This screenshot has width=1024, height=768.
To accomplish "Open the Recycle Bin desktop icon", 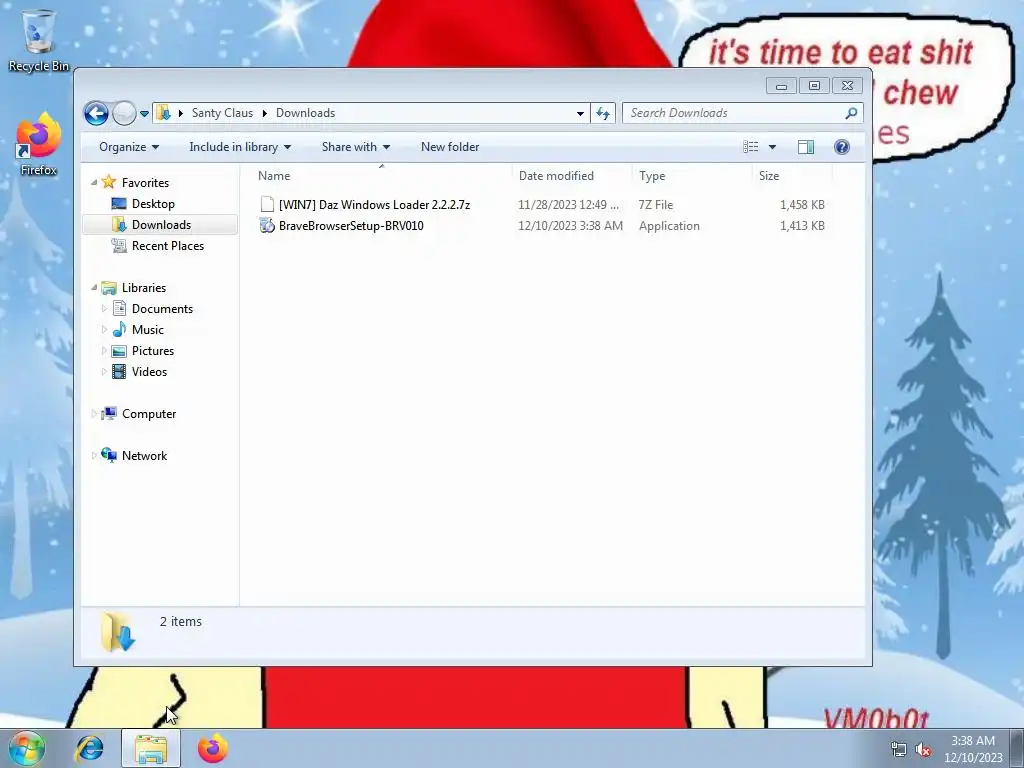I will [x=39, y=39].
